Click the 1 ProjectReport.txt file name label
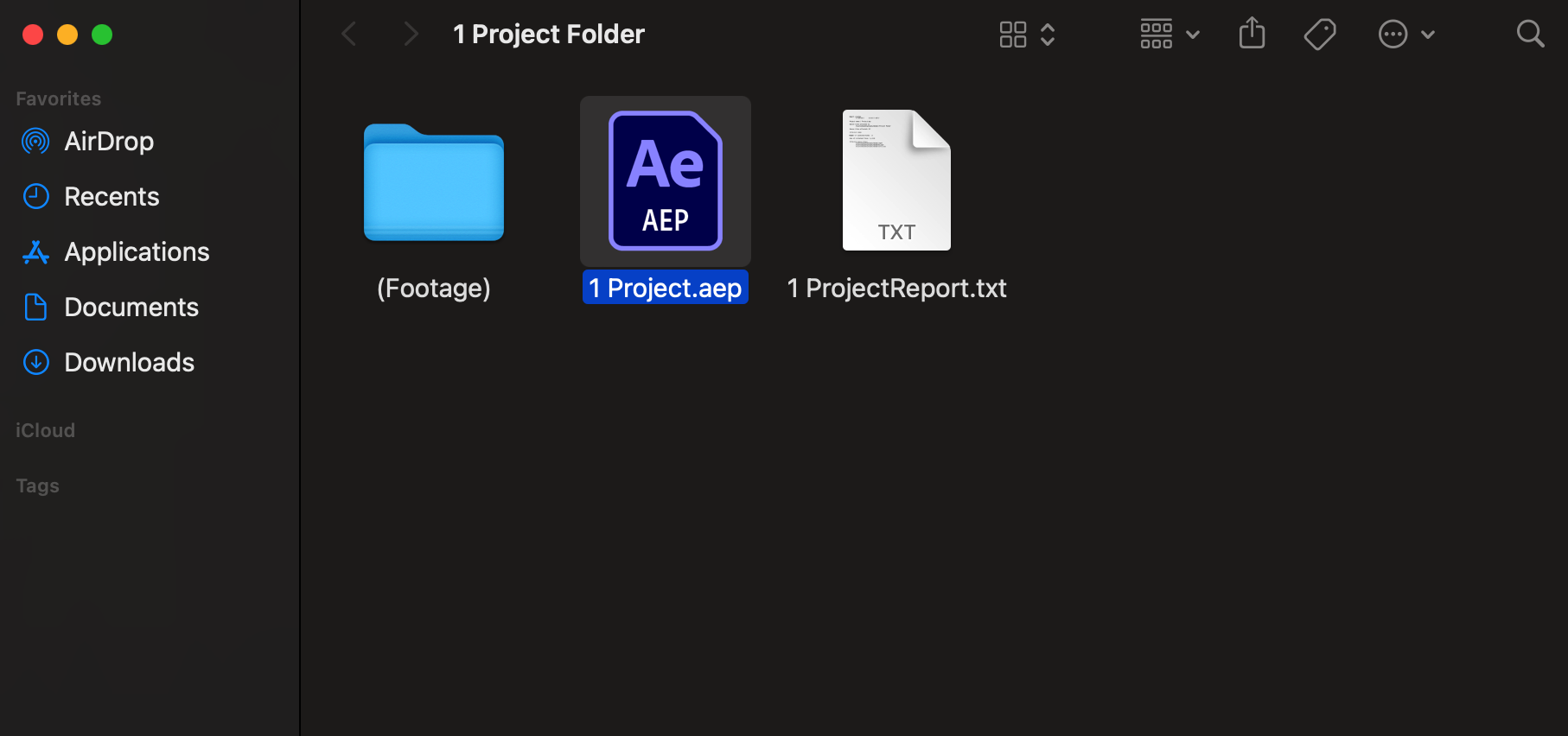 click(896, 288)
